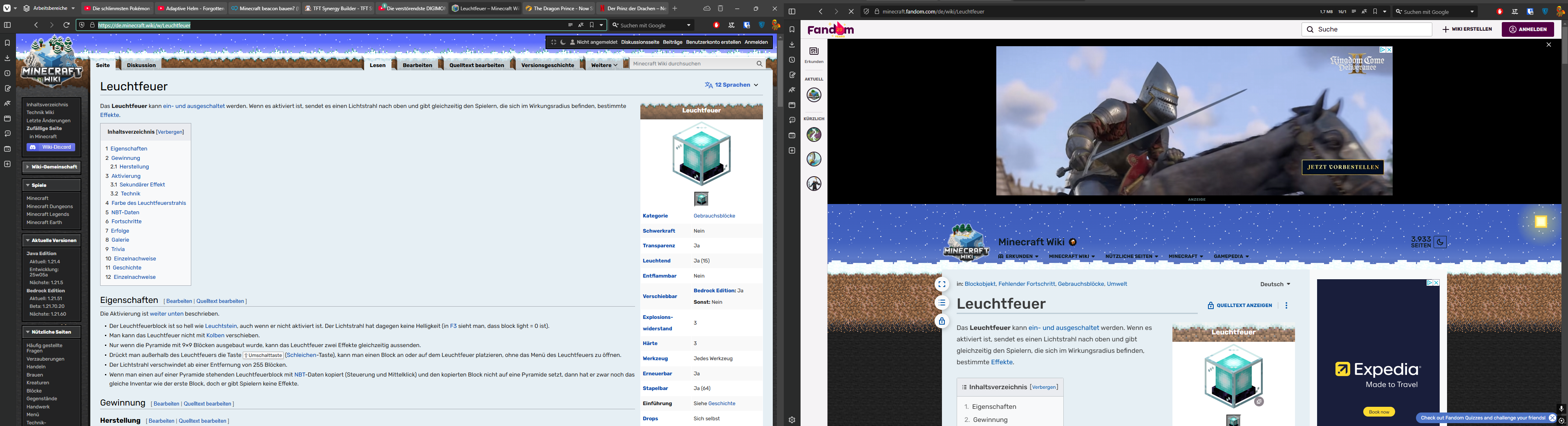Viewport: 1568px width, 426px height.
Task: Open reader view in left address bar
Action: [x=570, y=25]
